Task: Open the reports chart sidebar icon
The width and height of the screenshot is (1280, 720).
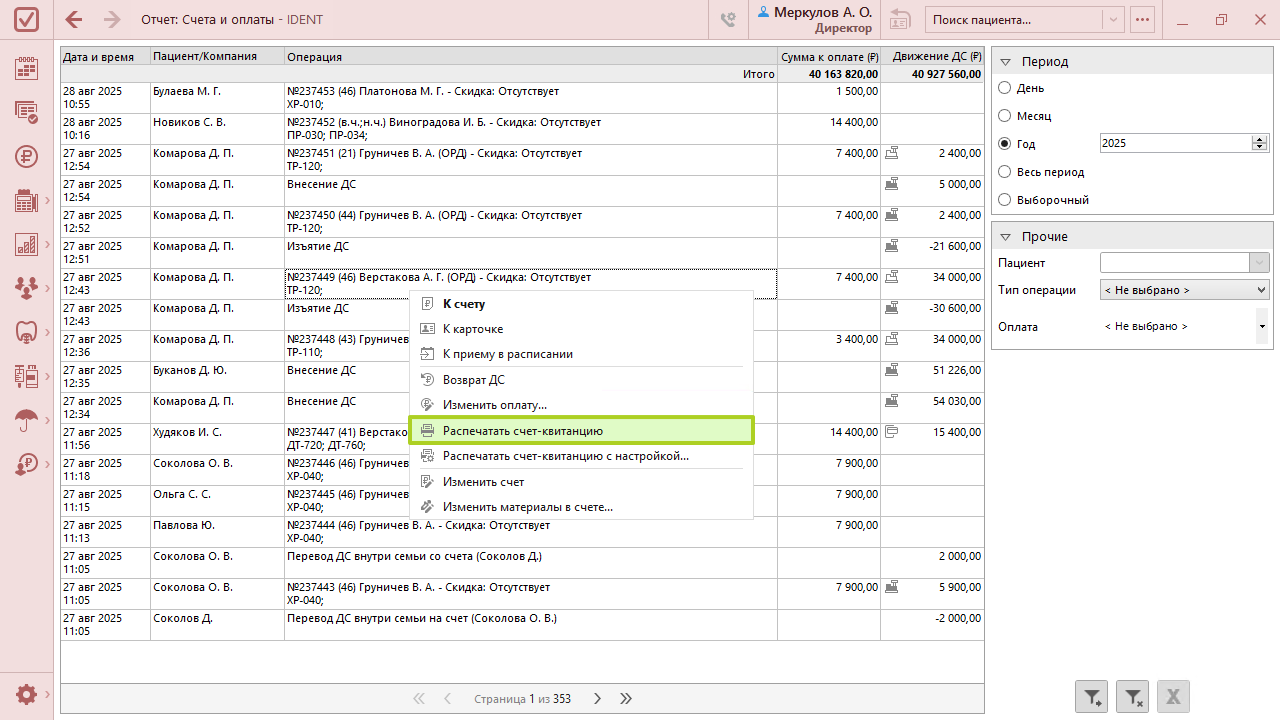Action: (27, 244)
